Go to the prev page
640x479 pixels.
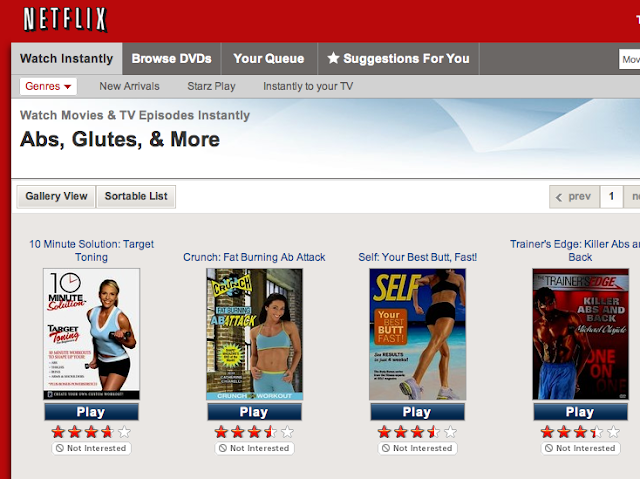(x=574, y=197)
